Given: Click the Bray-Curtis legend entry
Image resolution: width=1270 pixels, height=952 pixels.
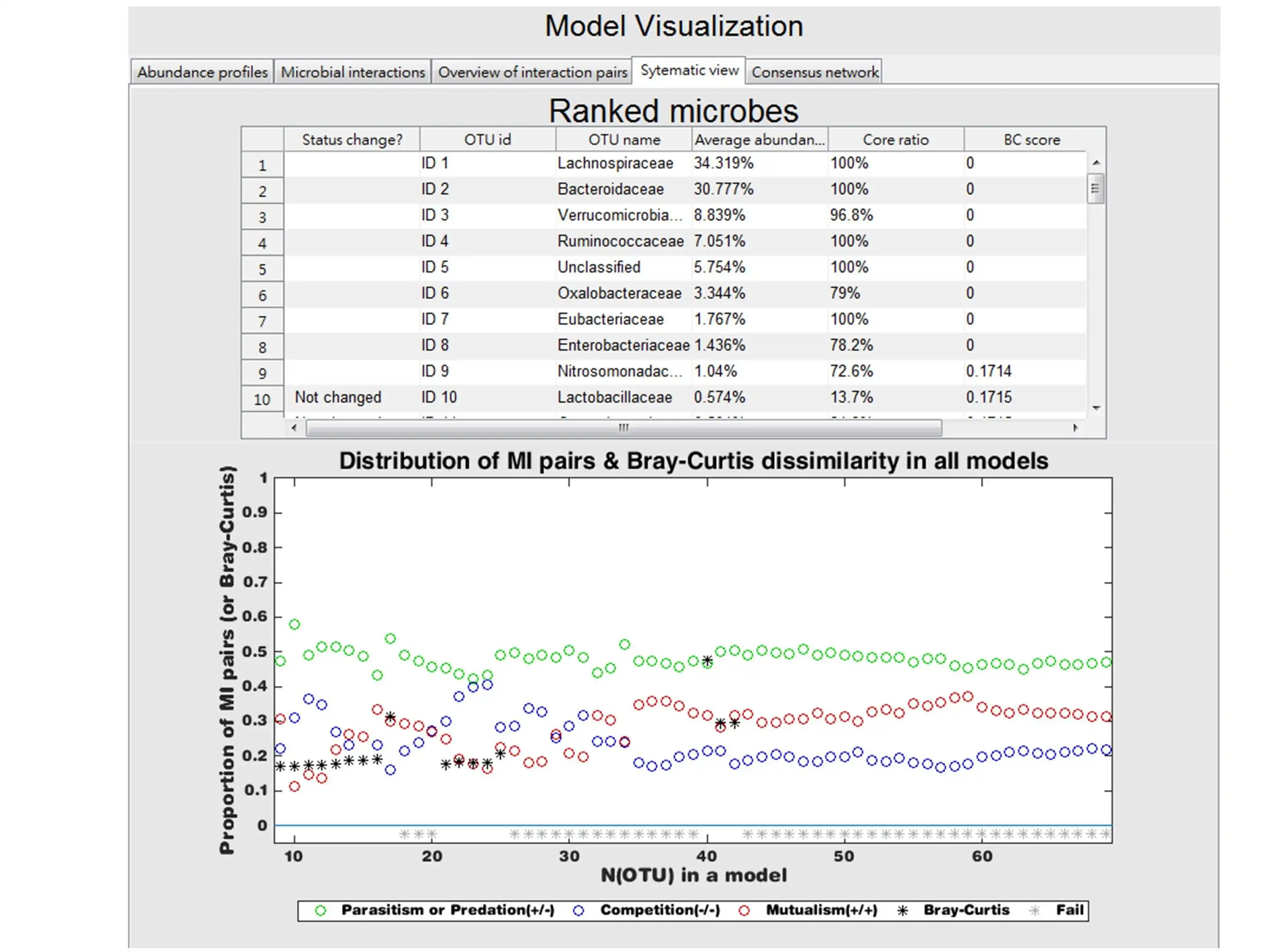Looking at the screenshot, I should pyautogui.click(x=953, y=910).
